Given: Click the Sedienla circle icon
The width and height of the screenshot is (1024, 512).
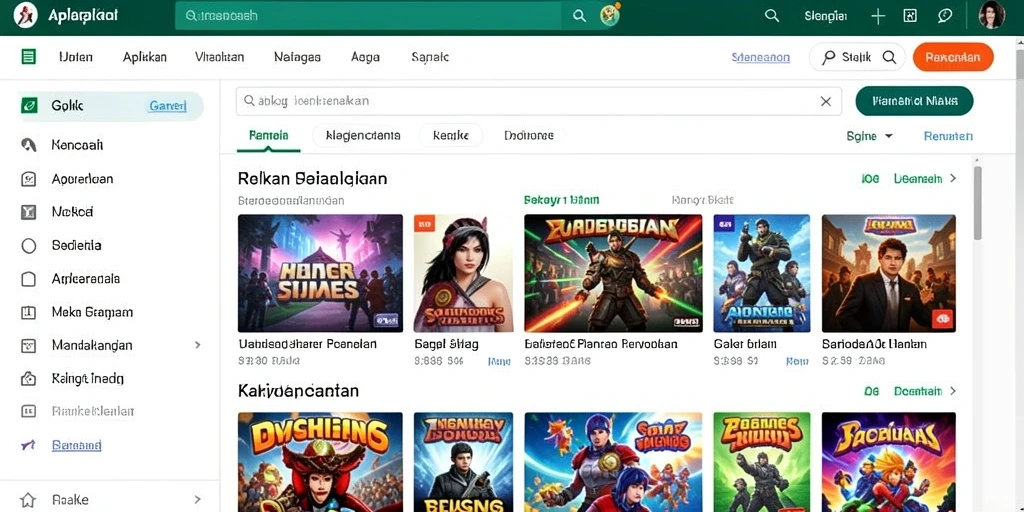Looking at the screenshot, I should pos(29,246).
